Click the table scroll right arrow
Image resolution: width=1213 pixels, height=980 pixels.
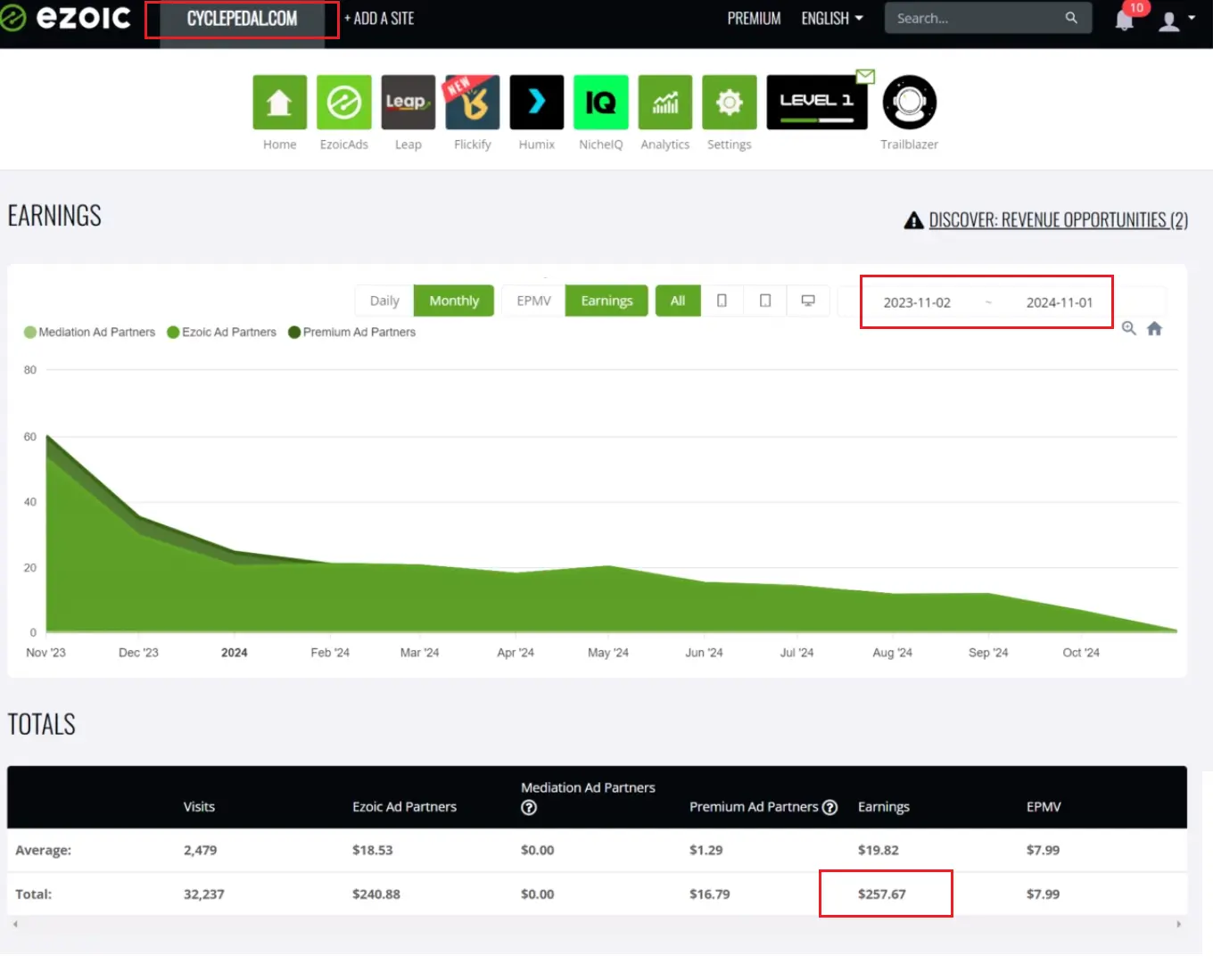[1178, 924]
